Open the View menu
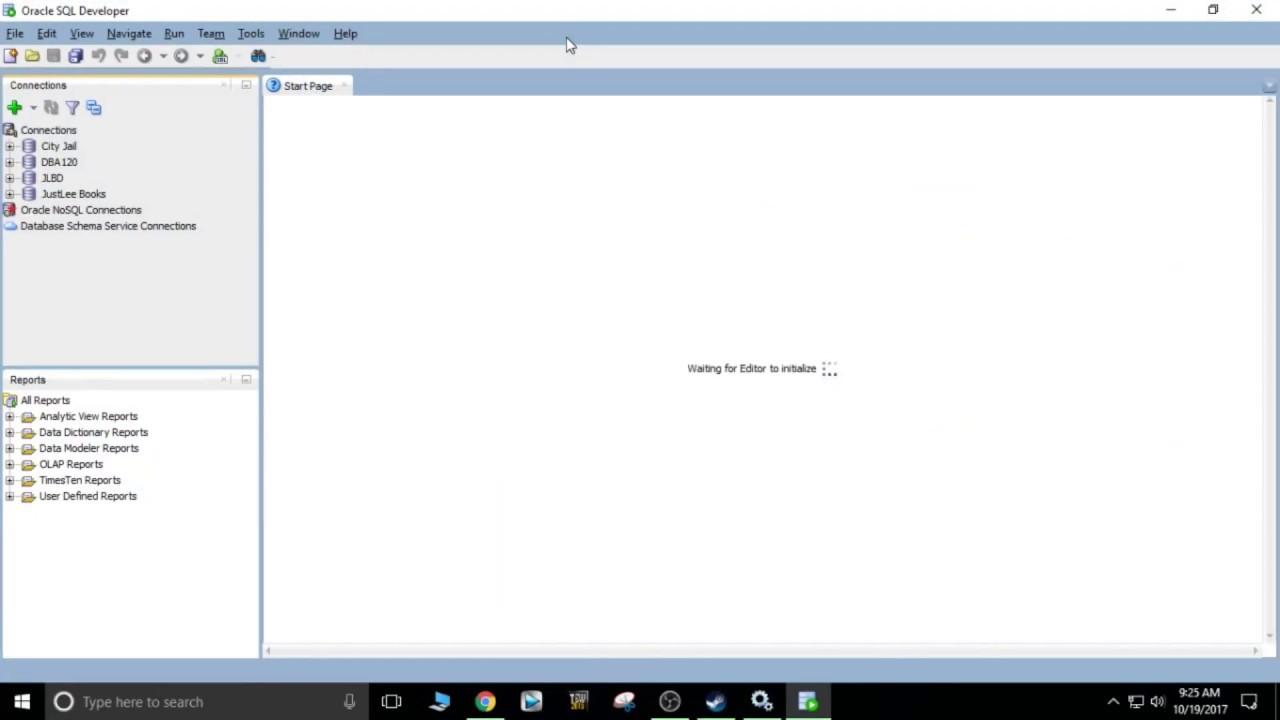Viewport: 1280px width, 720px height. (81, 33)
